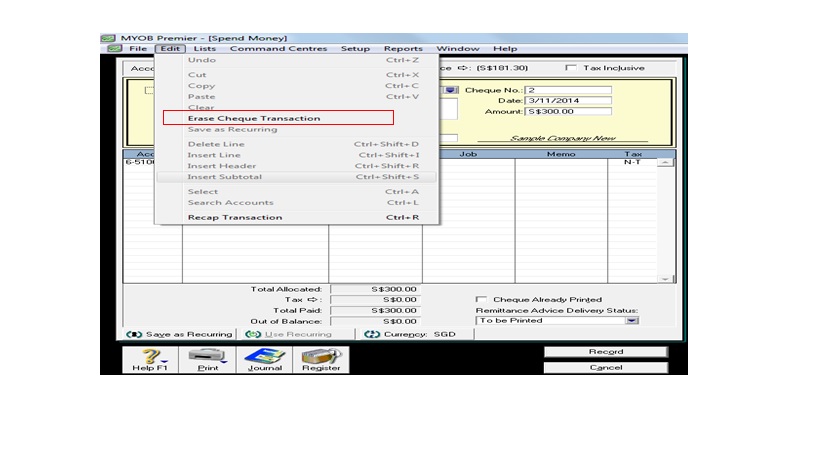Click the Currency SGD icon

[372, 334]
